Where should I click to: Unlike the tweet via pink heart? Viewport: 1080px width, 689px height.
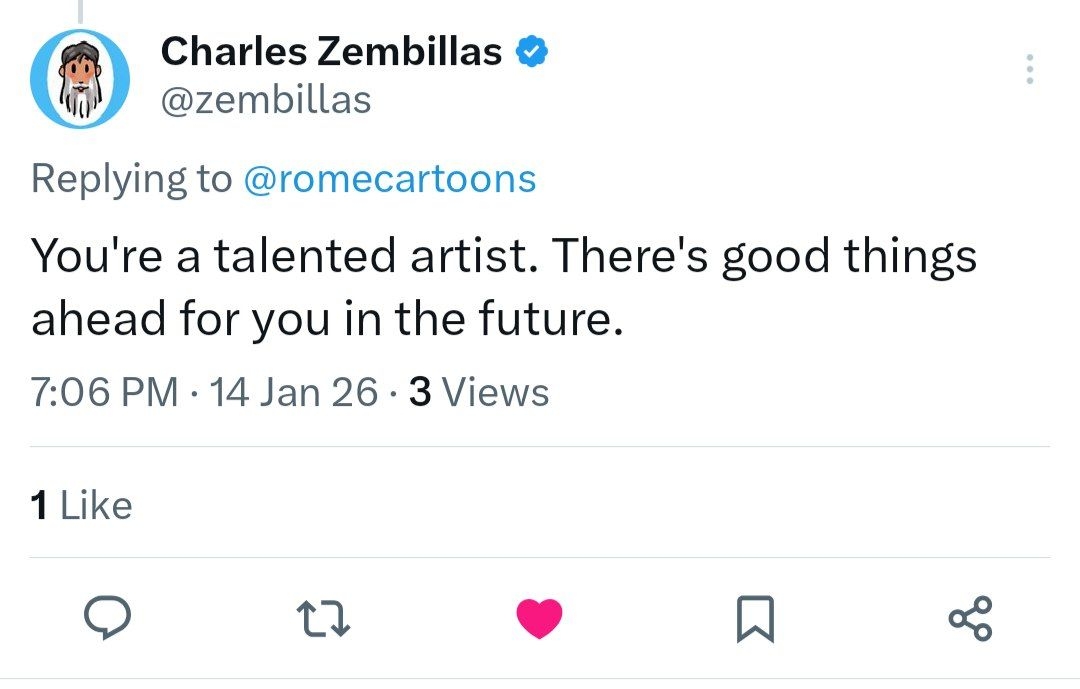click(539, 619)
